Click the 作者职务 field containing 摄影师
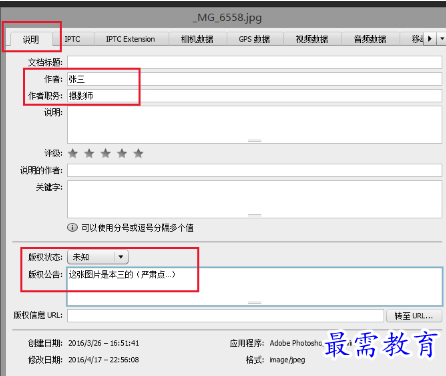The image size is (446, 376). [x=255, y=96]
